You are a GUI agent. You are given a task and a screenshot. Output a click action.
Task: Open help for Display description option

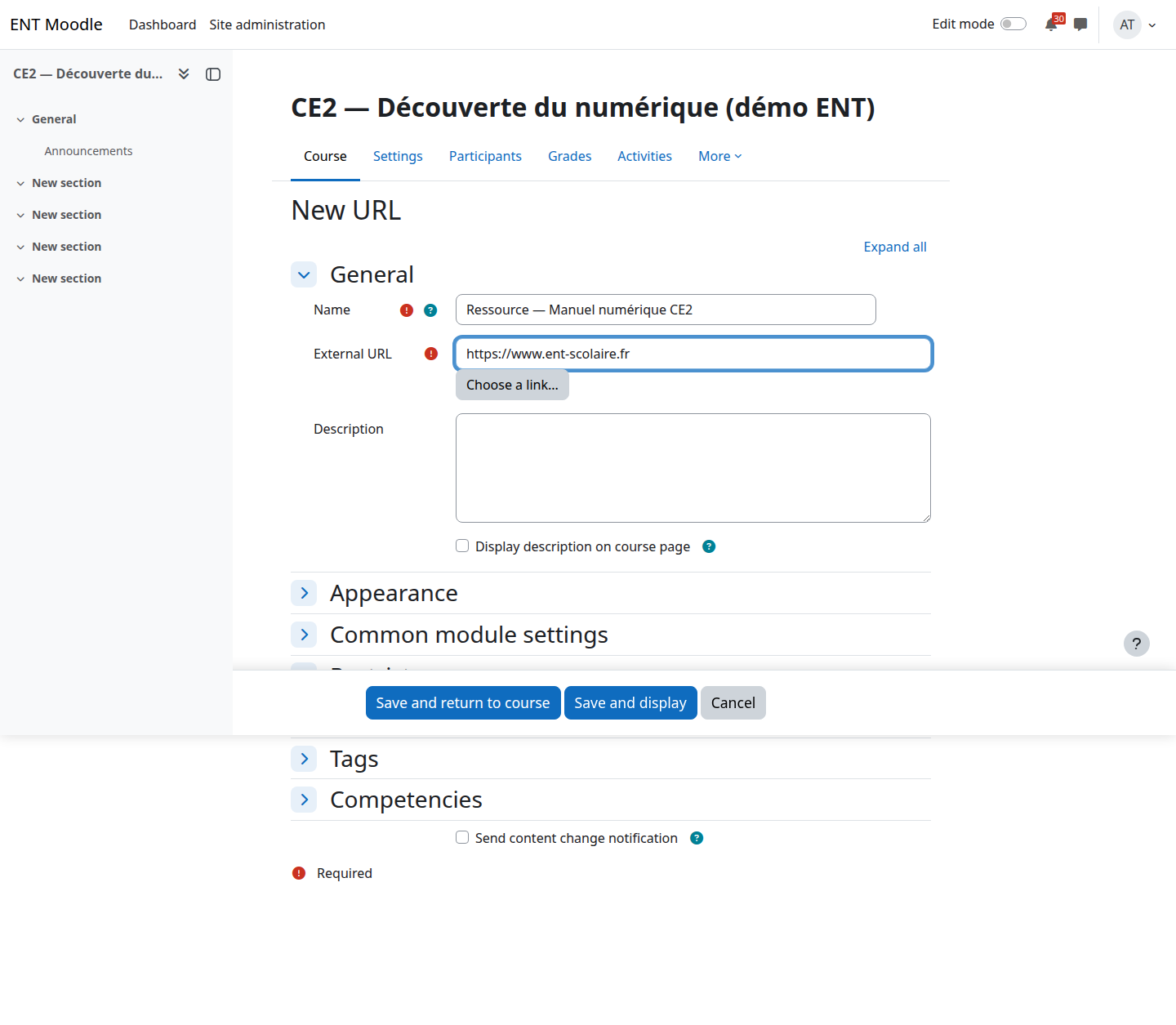(709, 546)
